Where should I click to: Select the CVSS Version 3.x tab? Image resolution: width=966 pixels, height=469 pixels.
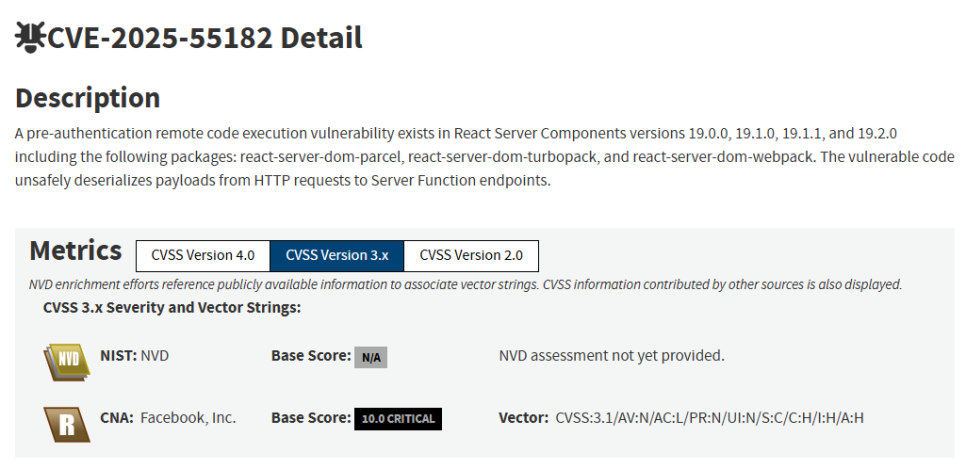click(337, 255)
